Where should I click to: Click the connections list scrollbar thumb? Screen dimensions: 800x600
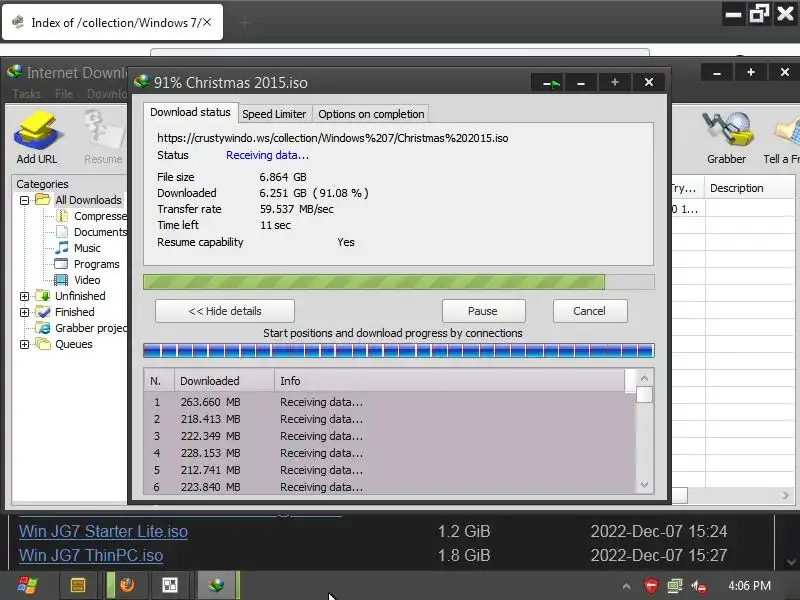[644, 394]
